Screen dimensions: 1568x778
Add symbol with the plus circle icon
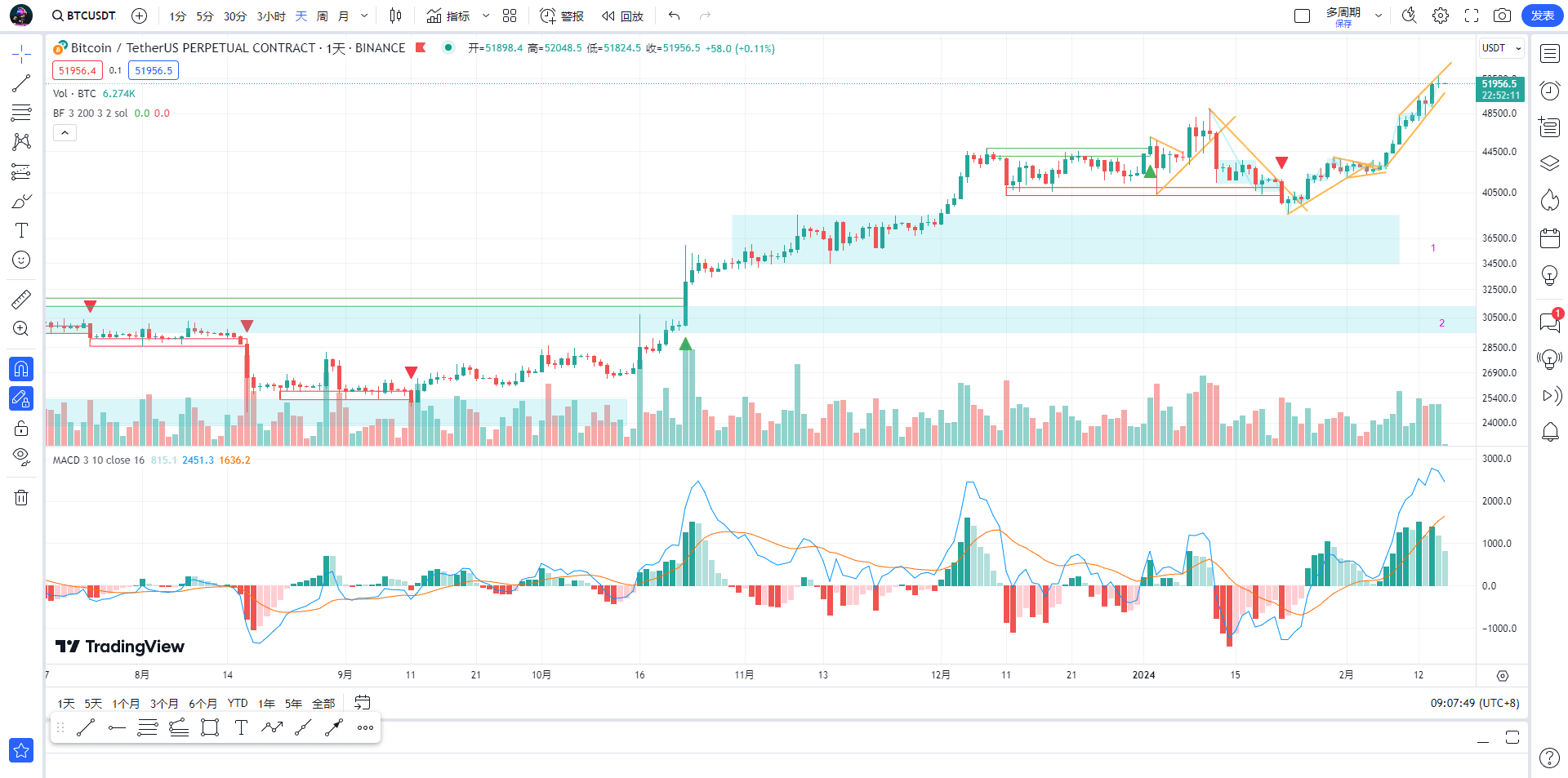click(x=140, y=16)
